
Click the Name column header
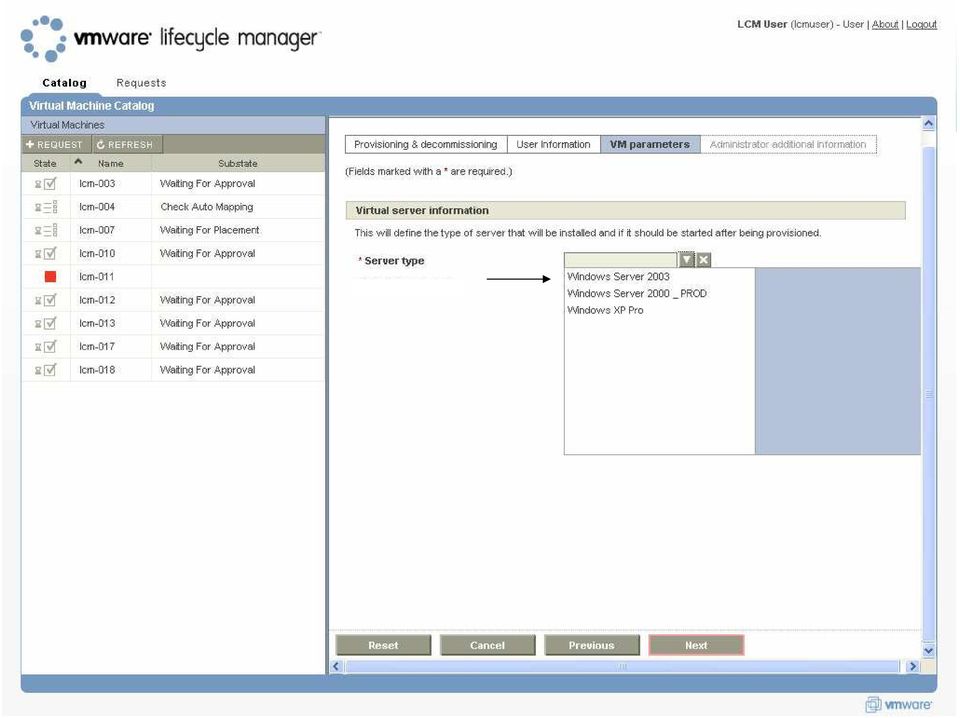pyautogui.click(x=111, y=163)
